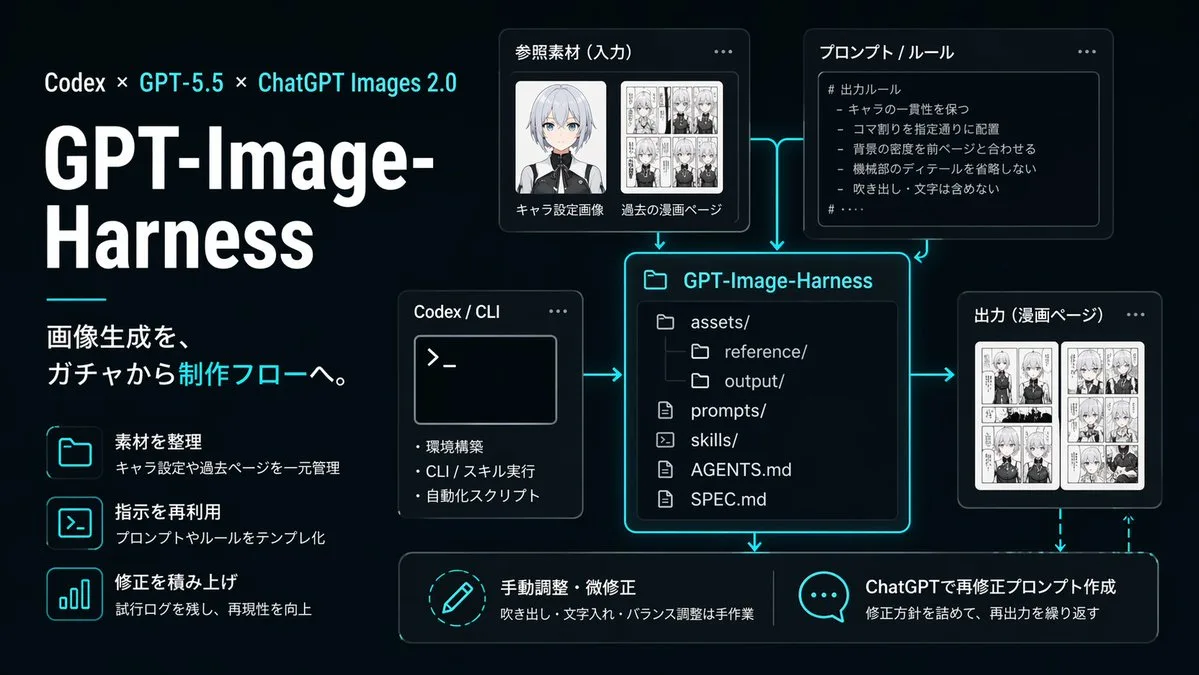This screenshot has width=1199, height=675.
Task: Click the pencil icon for 手動調整・微修正
Action: [x=457, y=598]
